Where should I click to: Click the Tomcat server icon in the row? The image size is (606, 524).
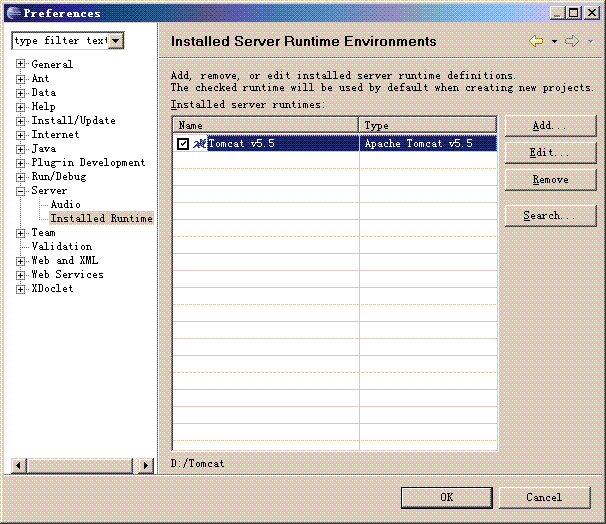pyautogui.click(x=200, y=144)
